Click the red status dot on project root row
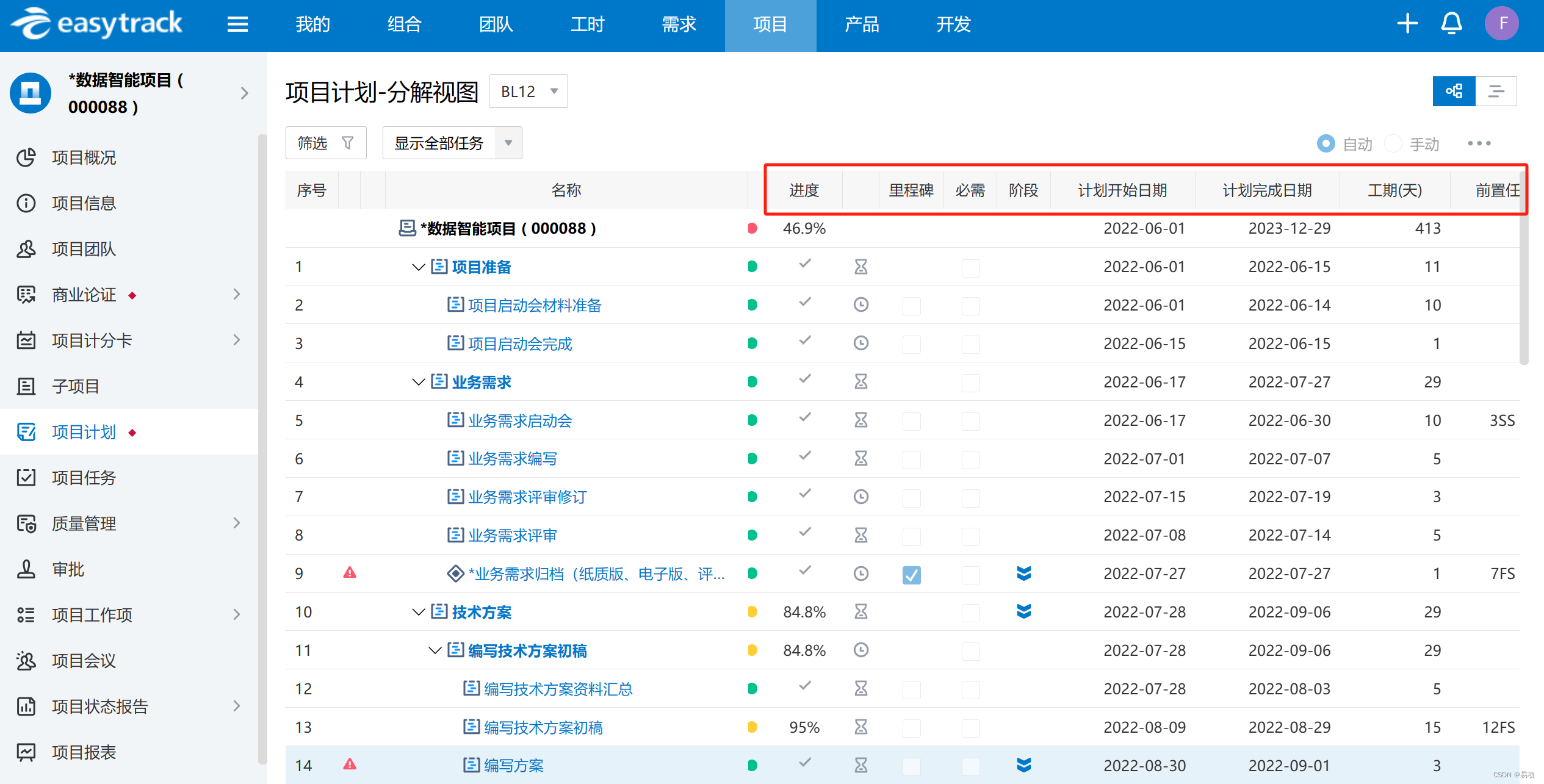Screen dimensions: 1544x784 pyautogui.click(x=752, y=228)
